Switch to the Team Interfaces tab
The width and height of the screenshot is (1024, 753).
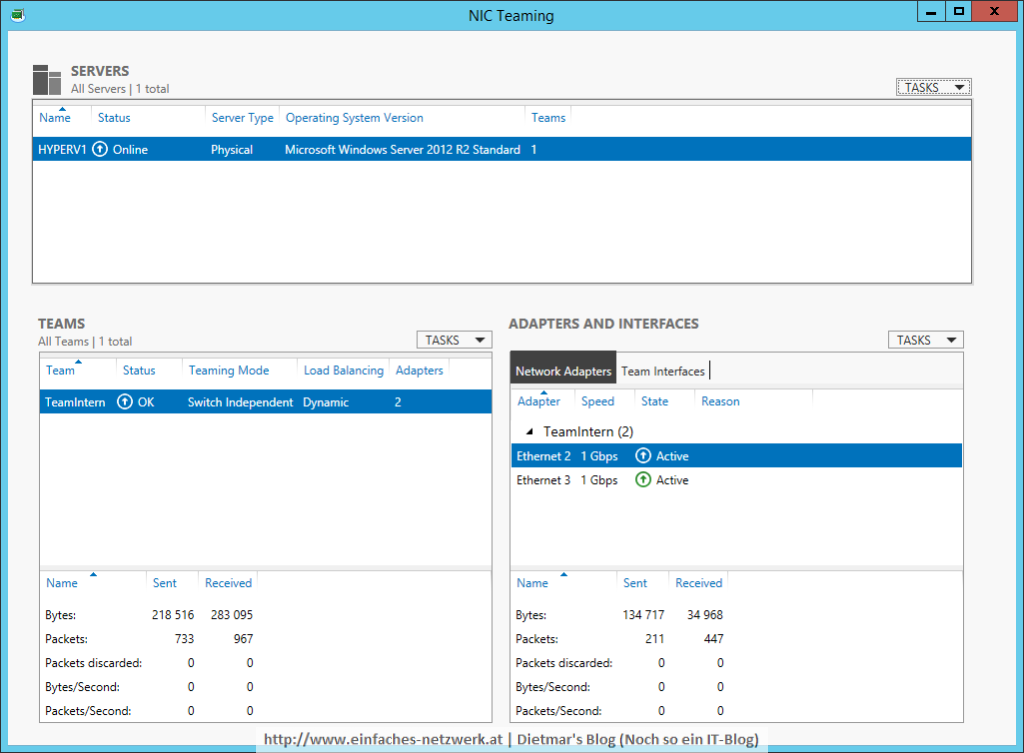tap(663, 371)
